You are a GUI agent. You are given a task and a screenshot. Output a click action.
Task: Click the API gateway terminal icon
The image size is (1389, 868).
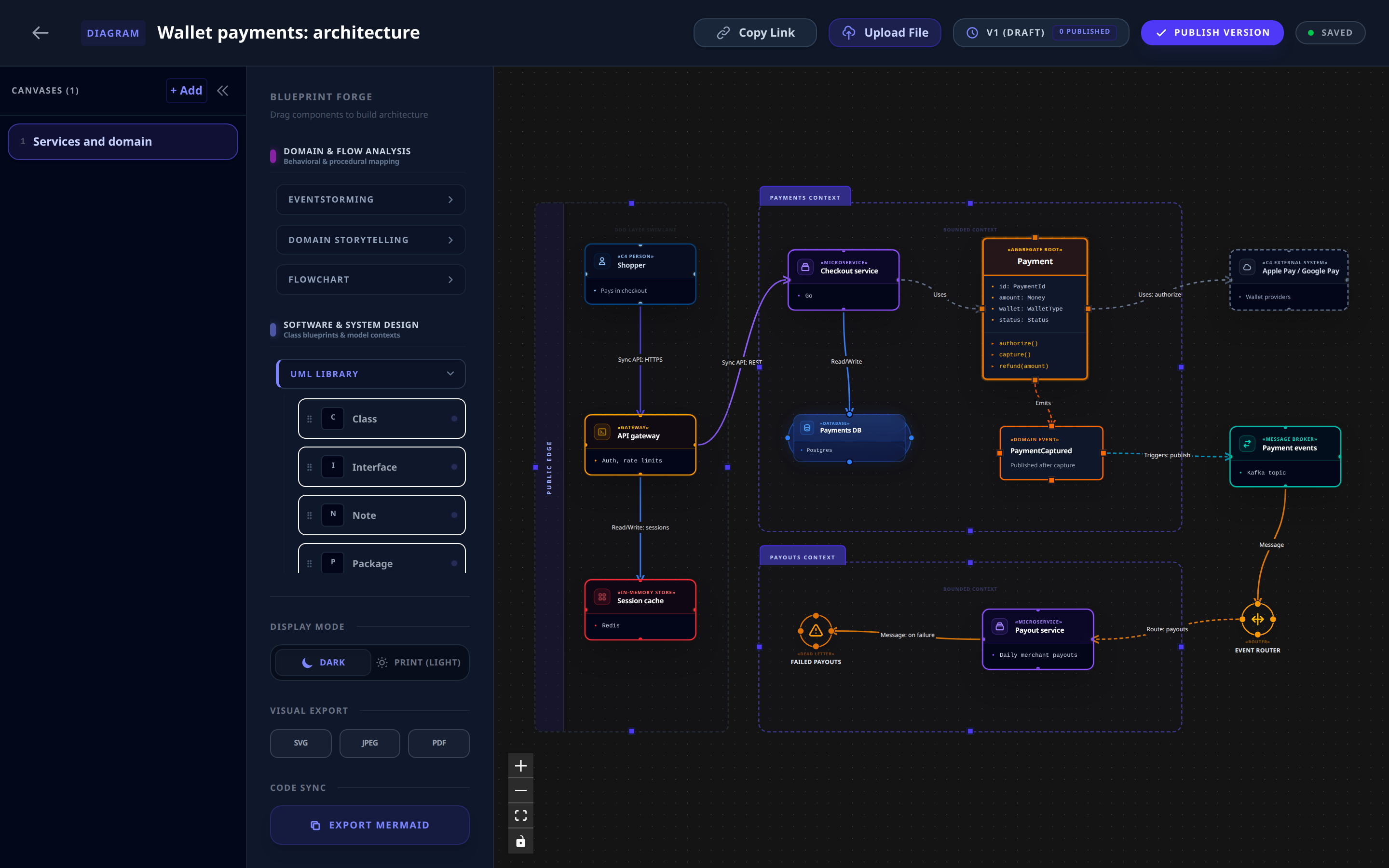coord(602,432)
